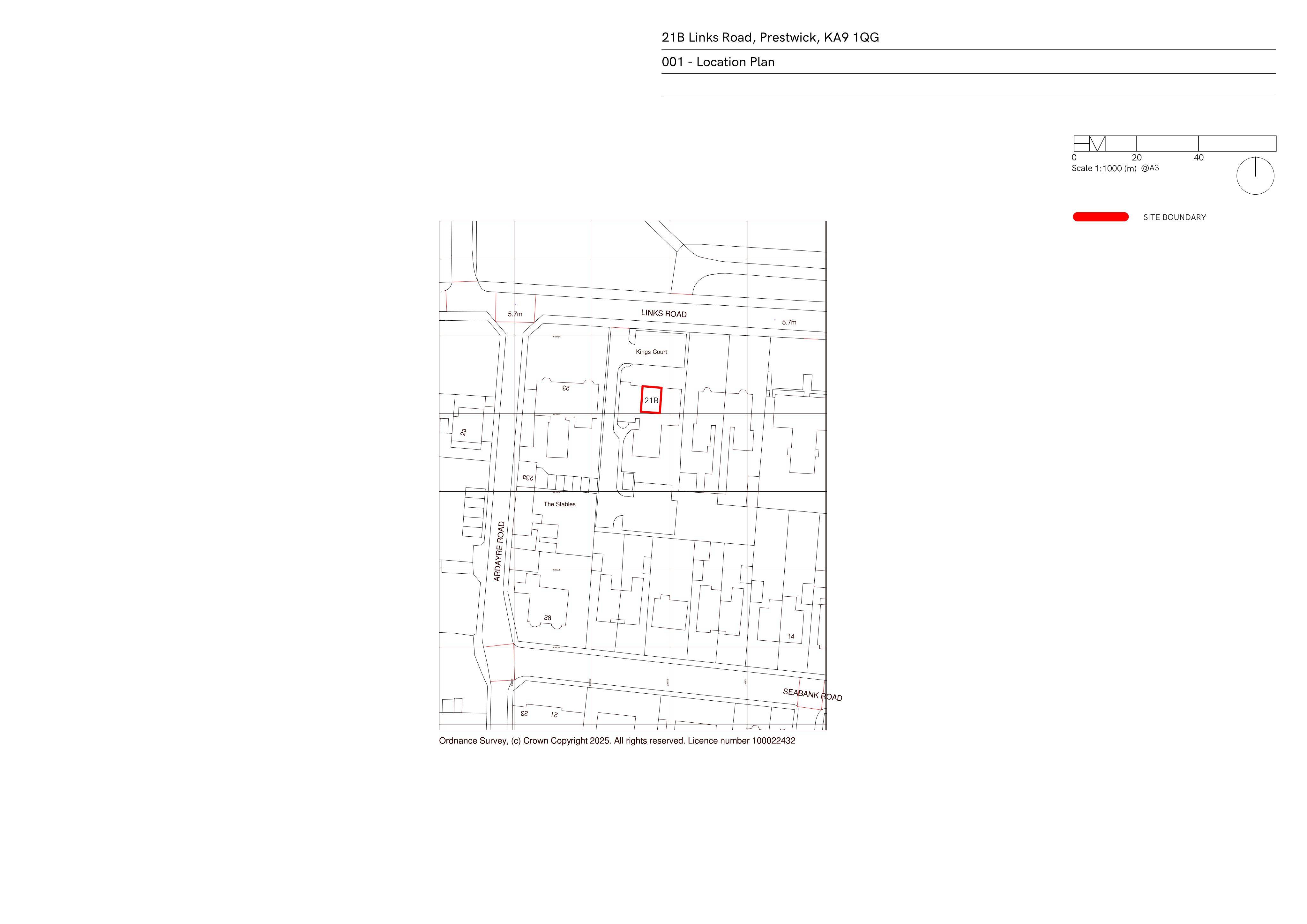Click the house number '28' on the map
The image size is (1307, 924).
pyautogui.click(x=548, y=618)
